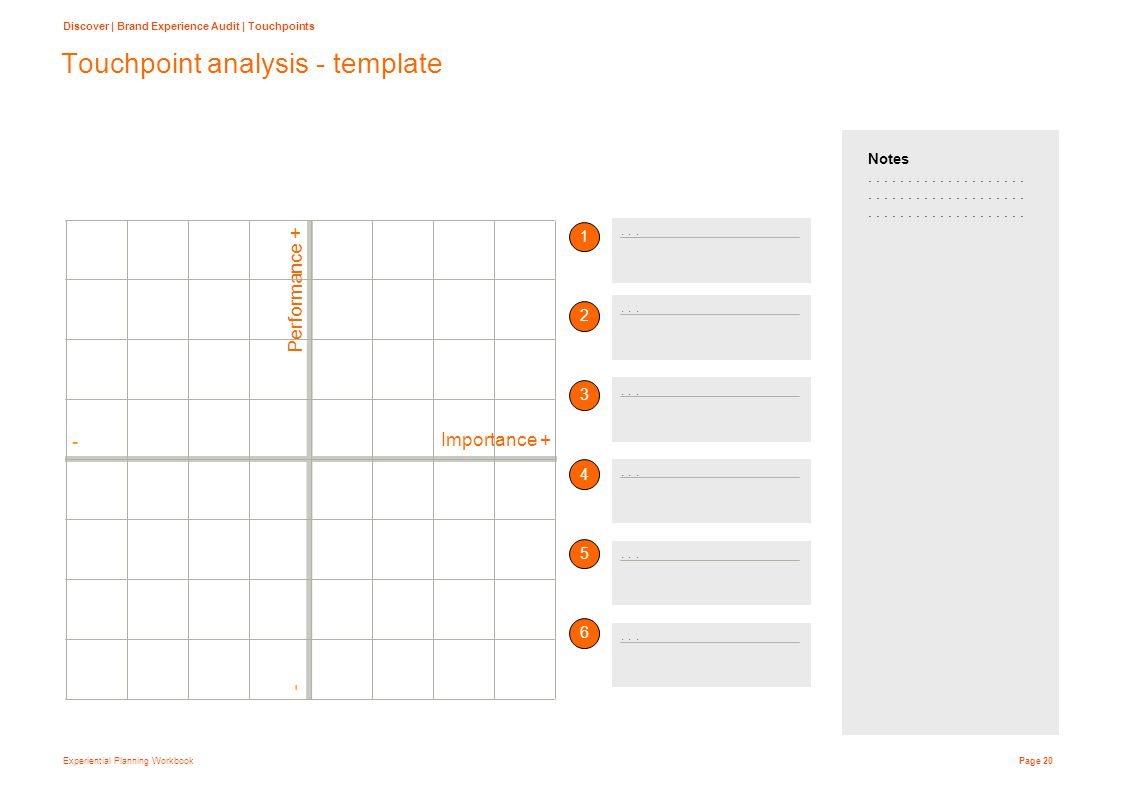Click the Experiential Planning Workbook footer text

coord(128,761)
